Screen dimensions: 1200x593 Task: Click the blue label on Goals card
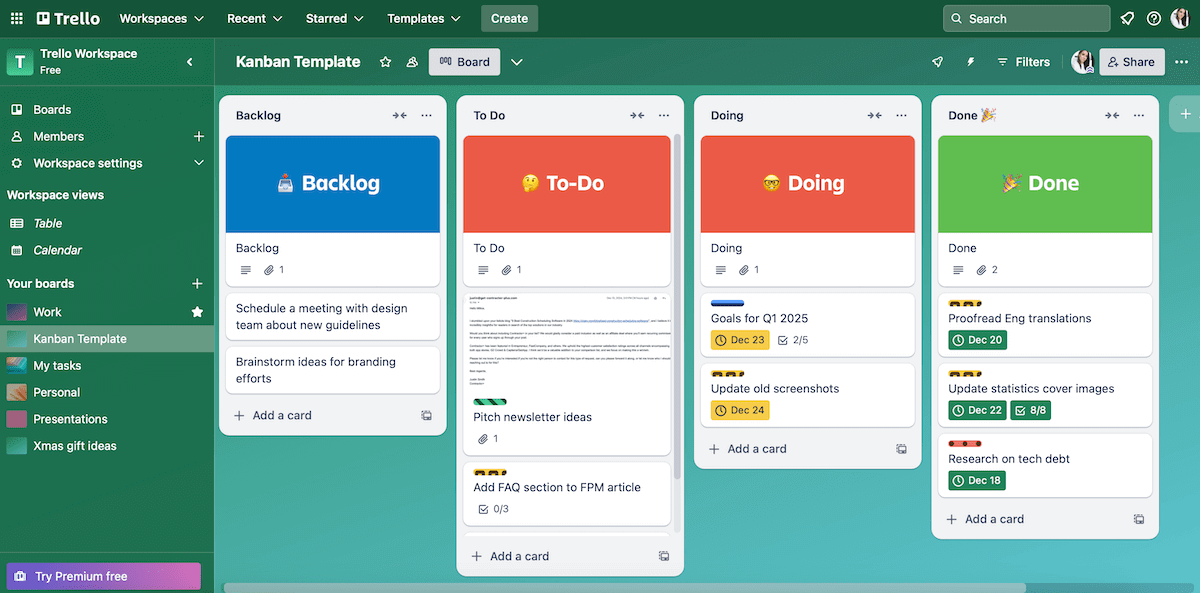(x=727, y=303)
